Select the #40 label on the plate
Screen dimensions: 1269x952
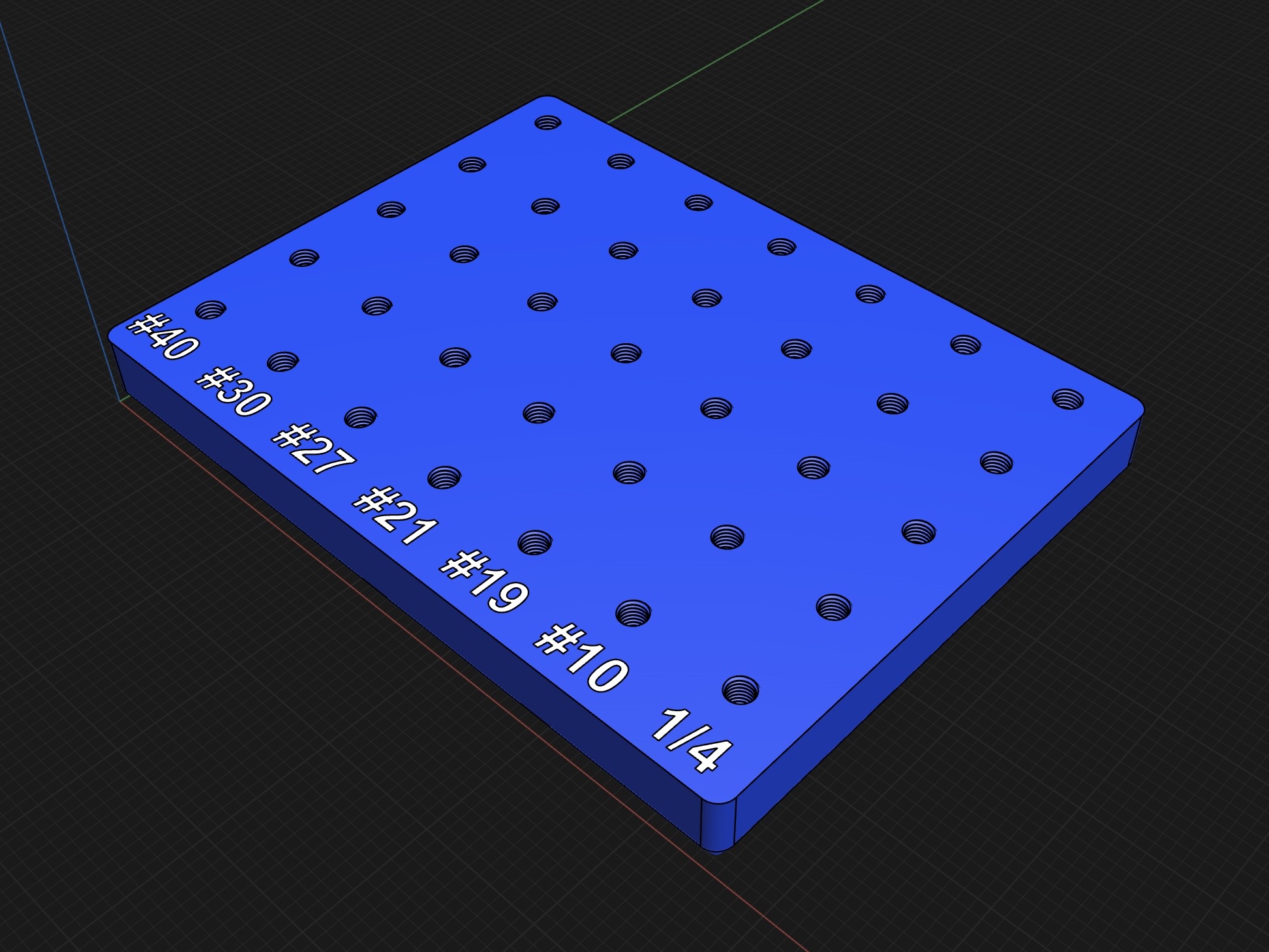[x=162, y=337]
